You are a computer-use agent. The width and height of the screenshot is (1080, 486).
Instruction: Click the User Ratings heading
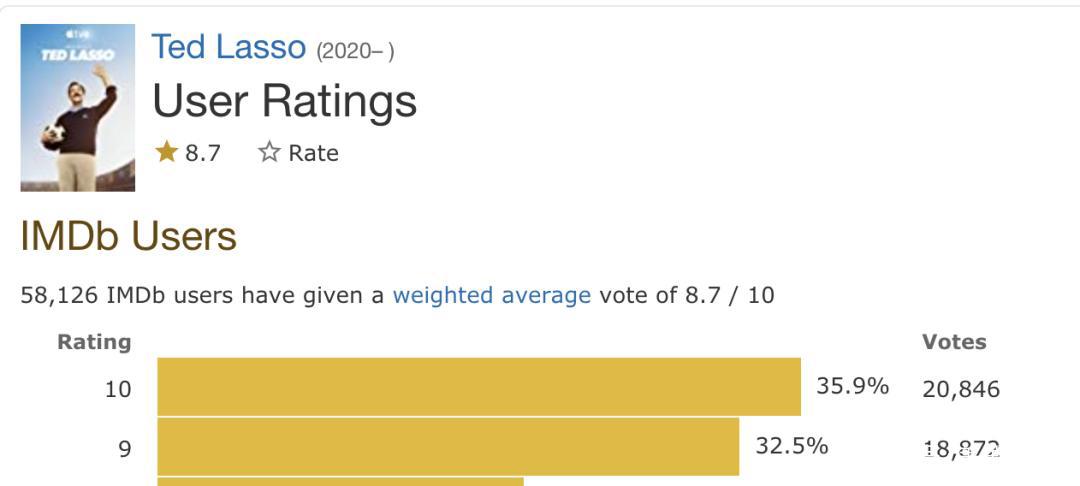tap(284, 101)
